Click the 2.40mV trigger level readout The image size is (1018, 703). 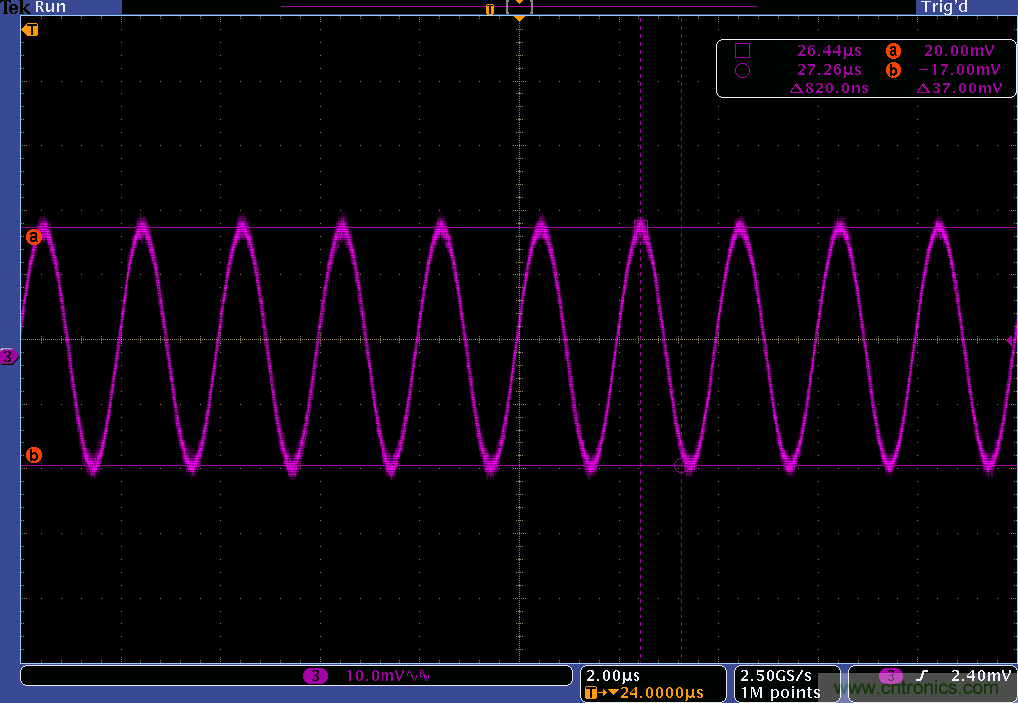click(974, 677)
